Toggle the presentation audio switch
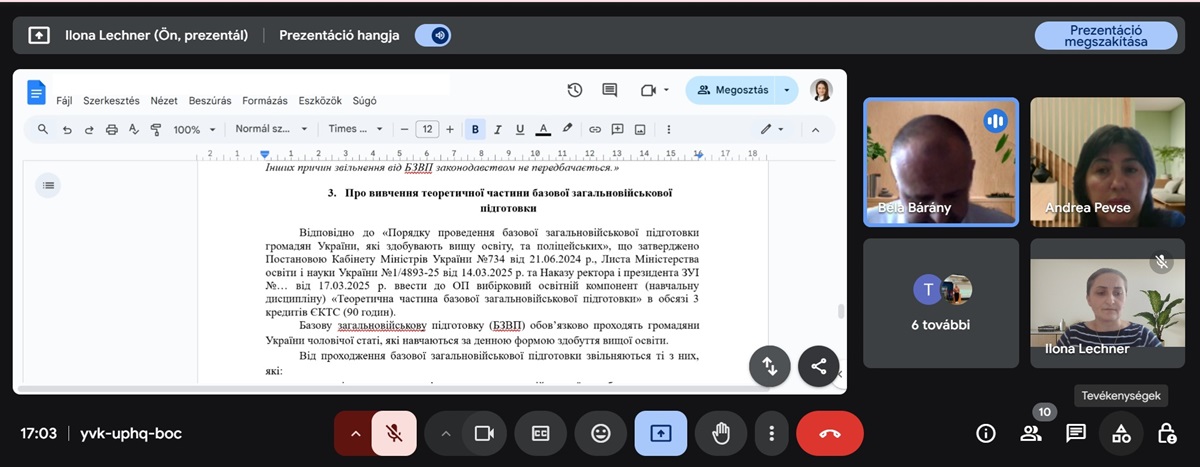The image size is (1200, 467). 433,35
